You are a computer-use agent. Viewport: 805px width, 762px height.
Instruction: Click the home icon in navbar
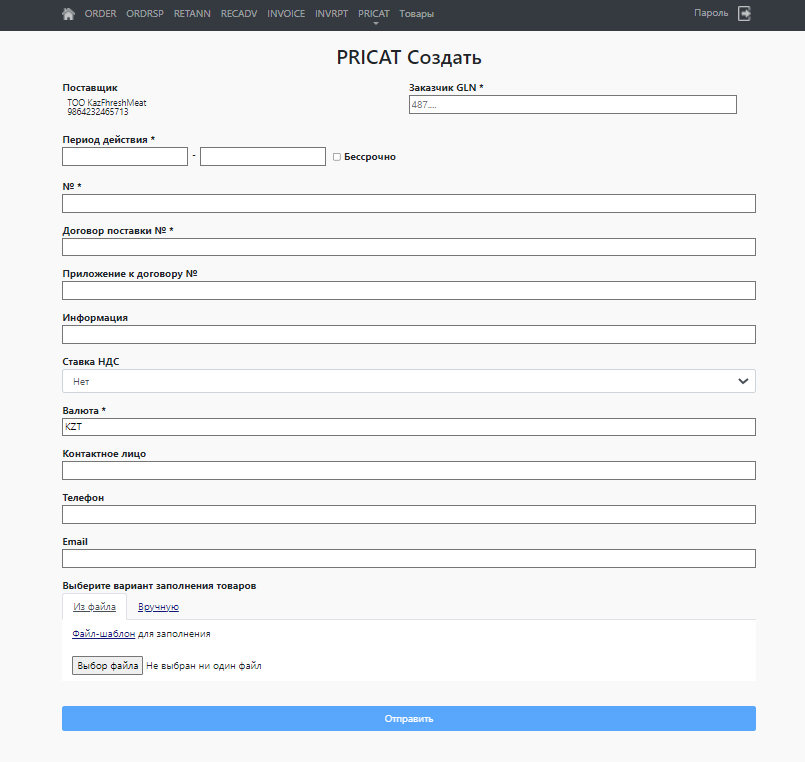pyautogui.click(x=68, y=14)
